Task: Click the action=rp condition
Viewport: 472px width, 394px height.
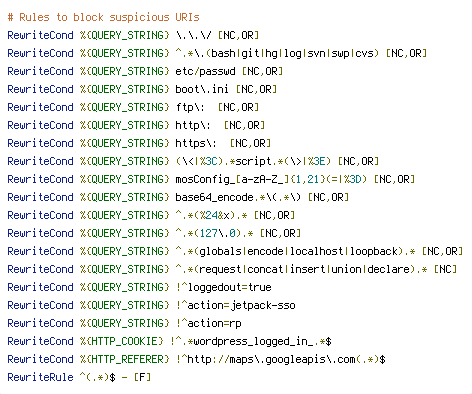Action: pyautogui.click(x=209, y=323)
